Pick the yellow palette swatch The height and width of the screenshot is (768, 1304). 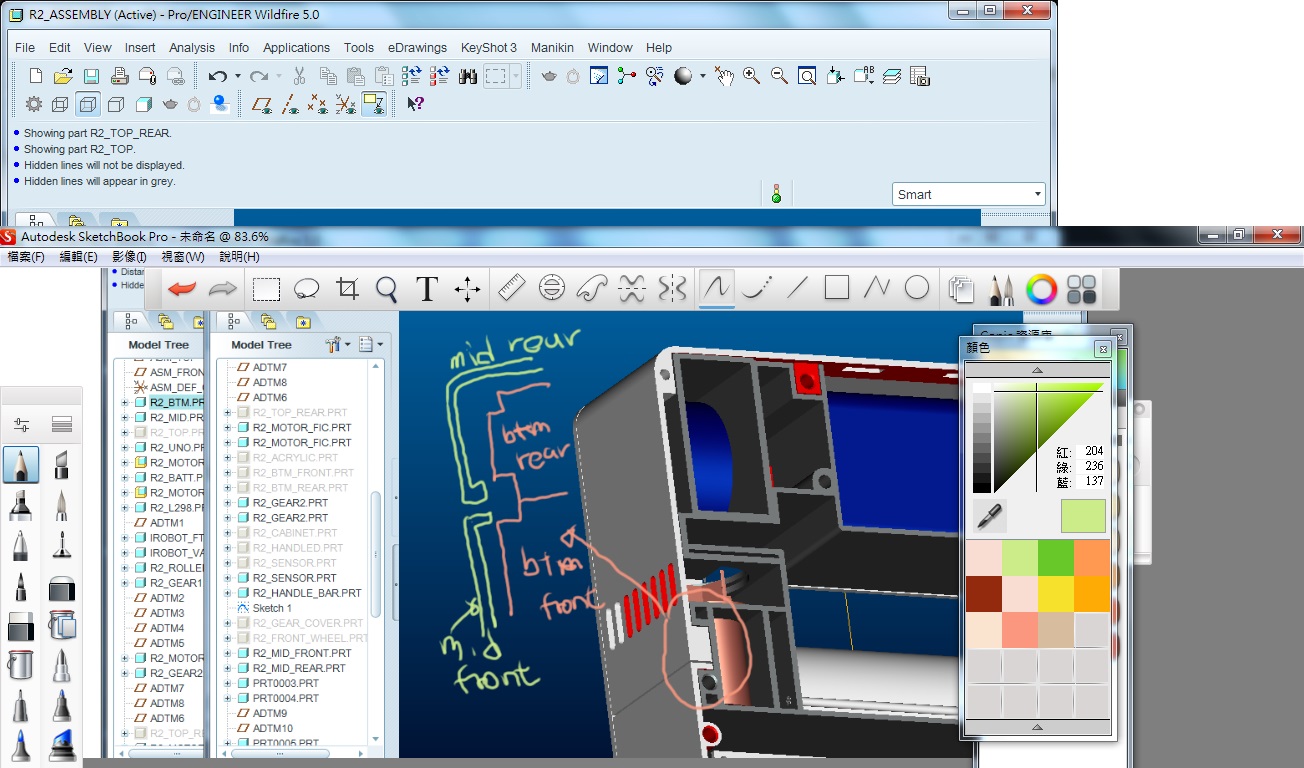(1056, 594)
